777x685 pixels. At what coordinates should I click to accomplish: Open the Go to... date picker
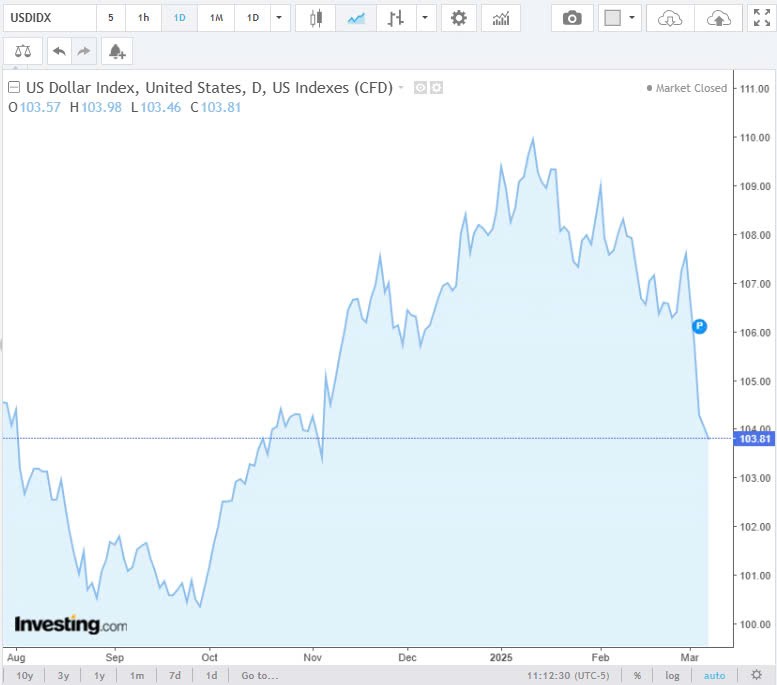pos(260,676)
